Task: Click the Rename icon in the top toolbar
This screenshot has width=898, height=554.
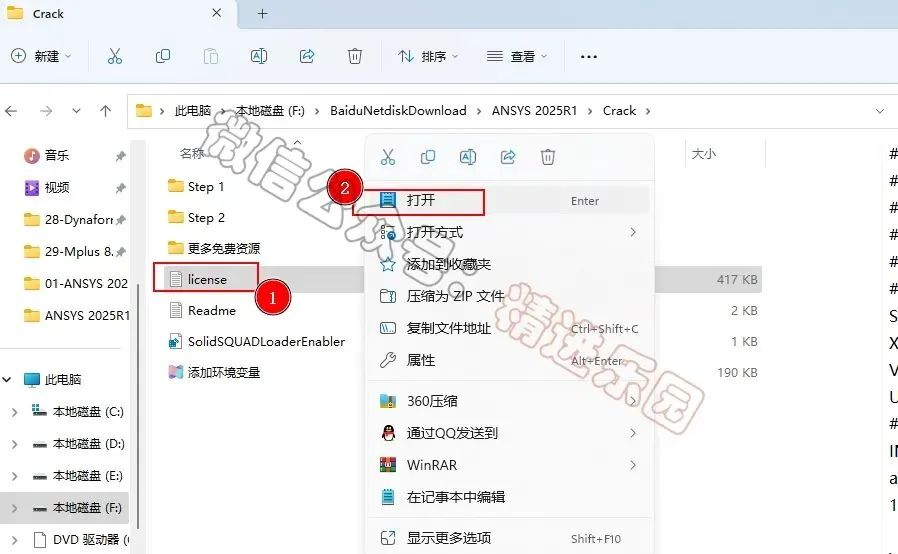Action: tap(259, 56)
